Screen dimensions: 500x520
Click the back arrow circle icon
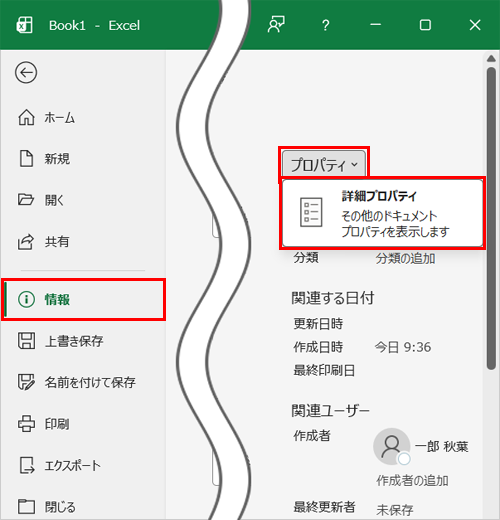26,72
